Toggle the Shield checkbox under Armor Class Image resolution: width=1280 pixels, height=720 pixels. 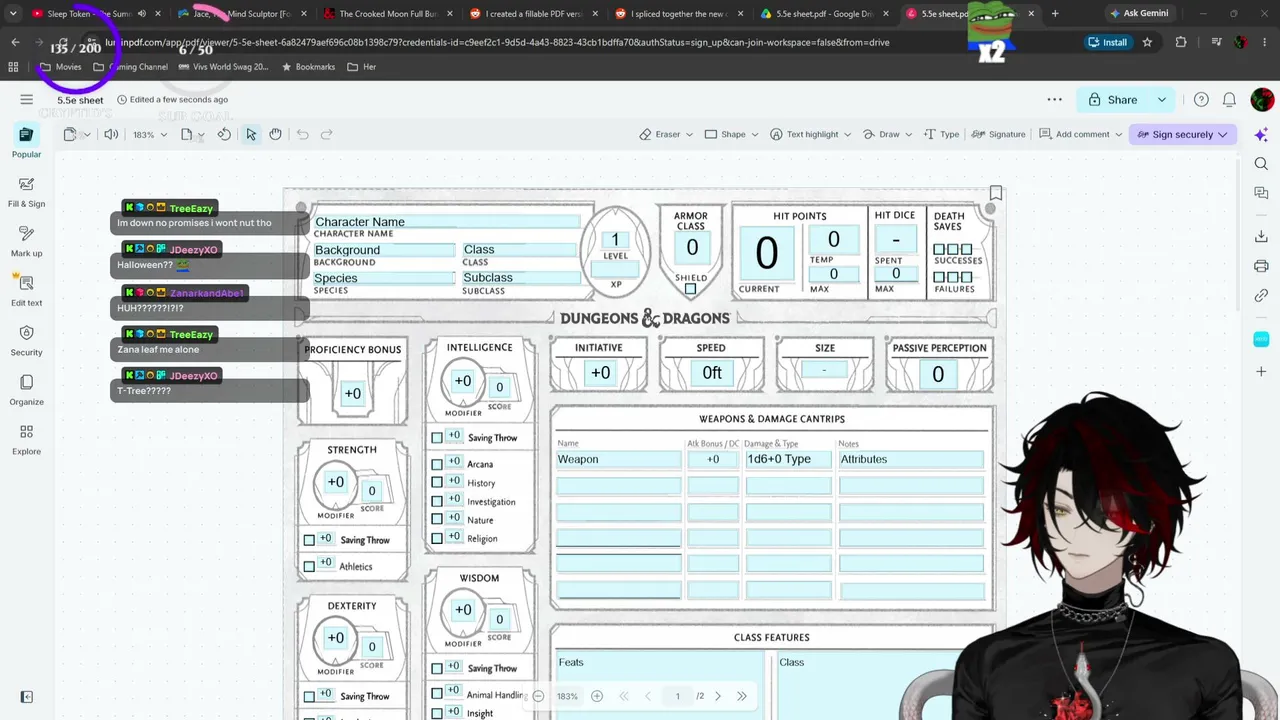(x=690, y=289)
